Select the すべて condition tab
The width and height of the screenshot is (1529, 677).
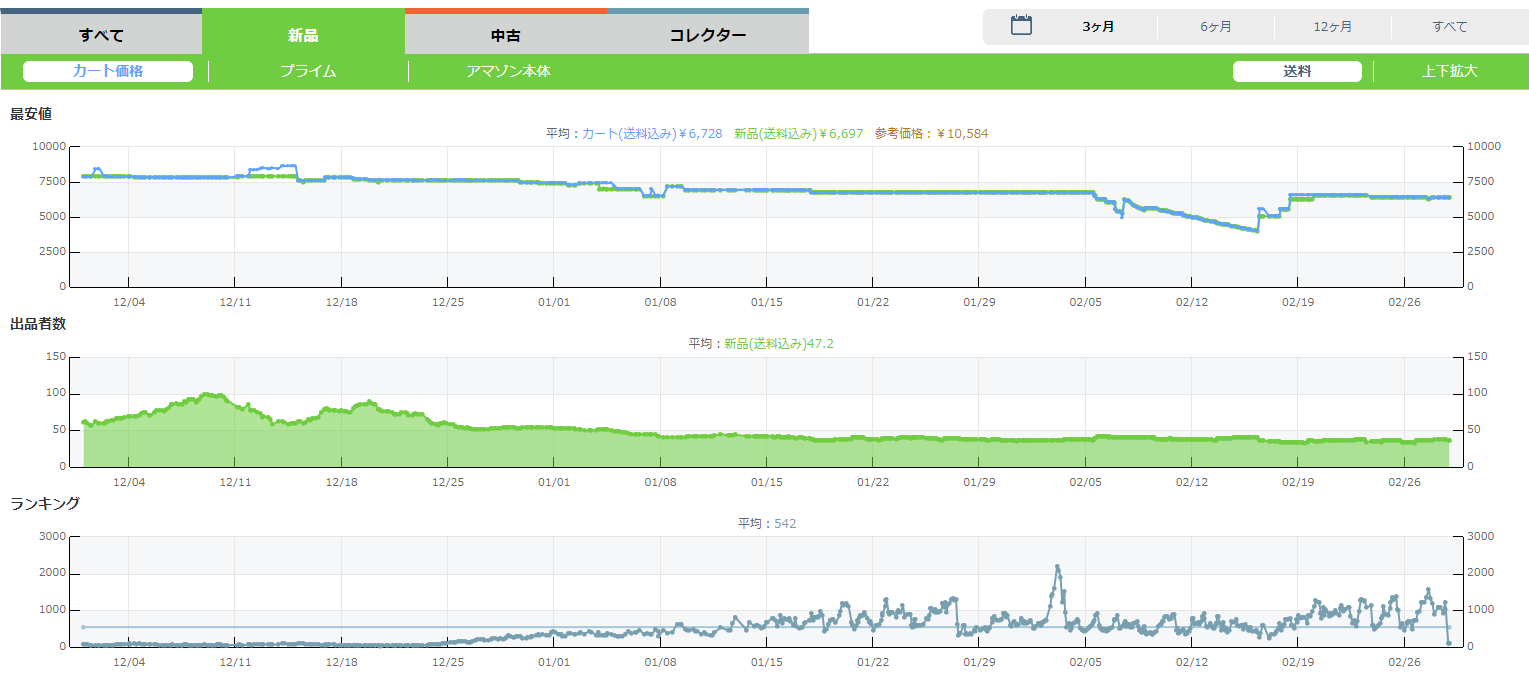[101, 35]
